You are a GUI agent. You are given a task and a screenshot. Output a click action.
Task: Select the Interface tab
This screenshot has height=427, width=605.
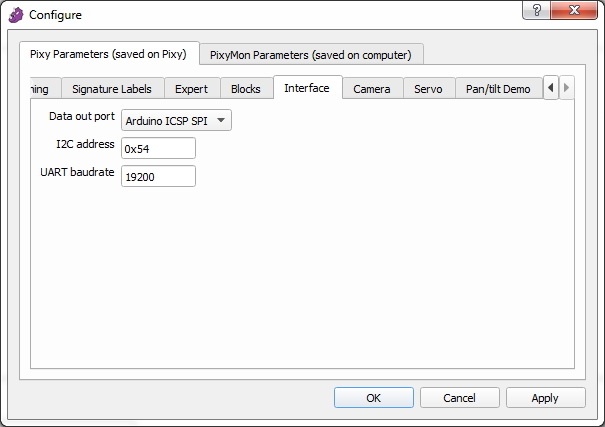[x=307, y=88]
